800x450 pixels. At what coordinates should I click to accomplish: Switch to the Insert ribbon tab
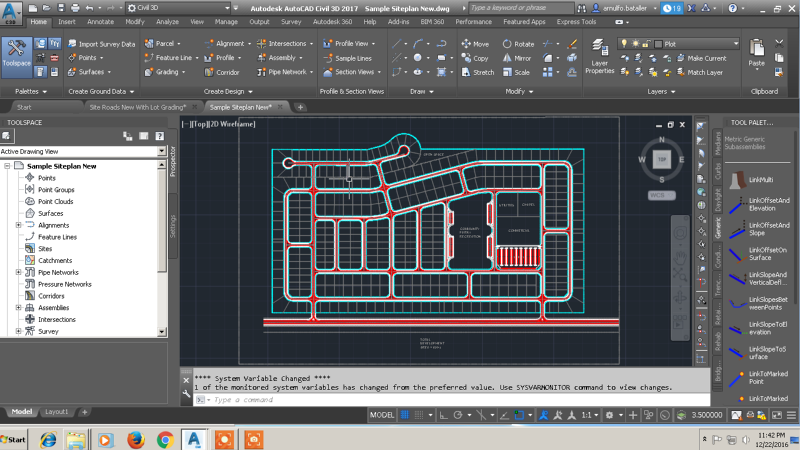[66, 22]
